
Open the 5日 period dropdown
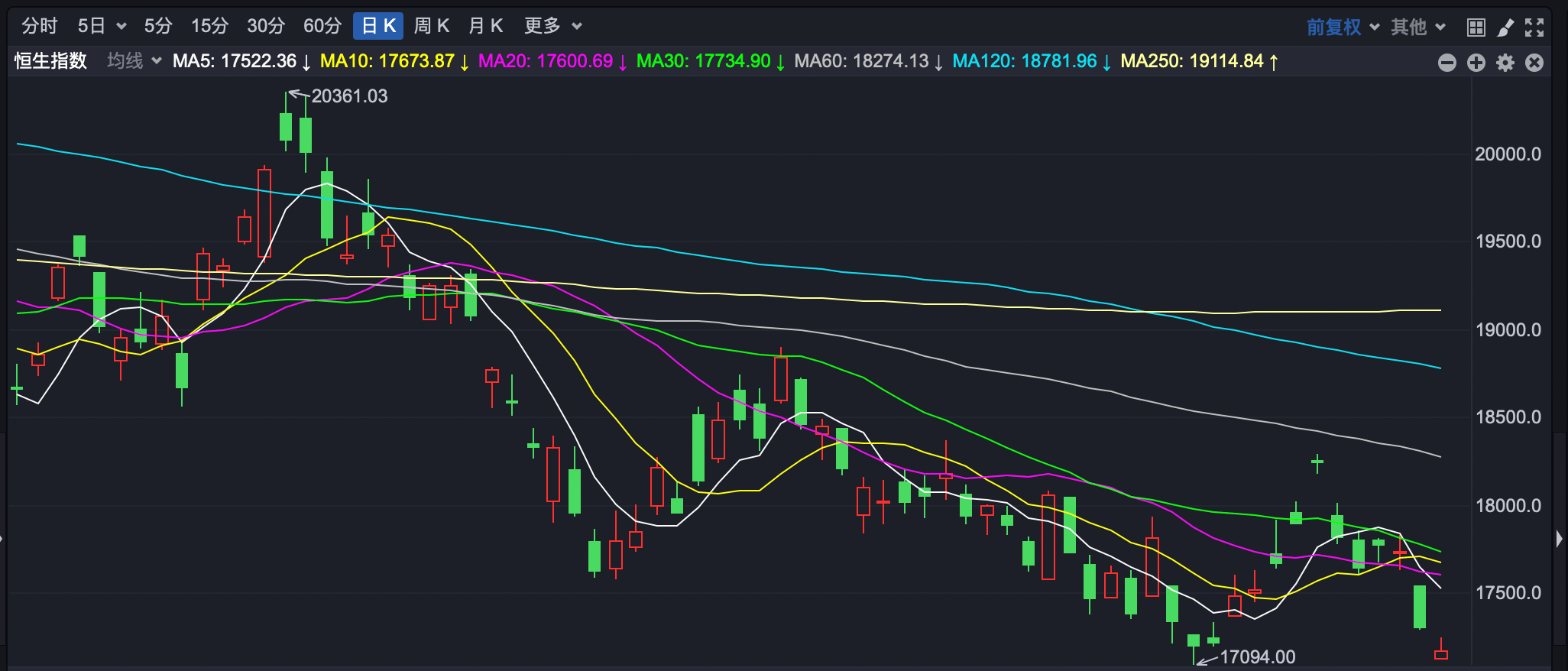[102, 26]
